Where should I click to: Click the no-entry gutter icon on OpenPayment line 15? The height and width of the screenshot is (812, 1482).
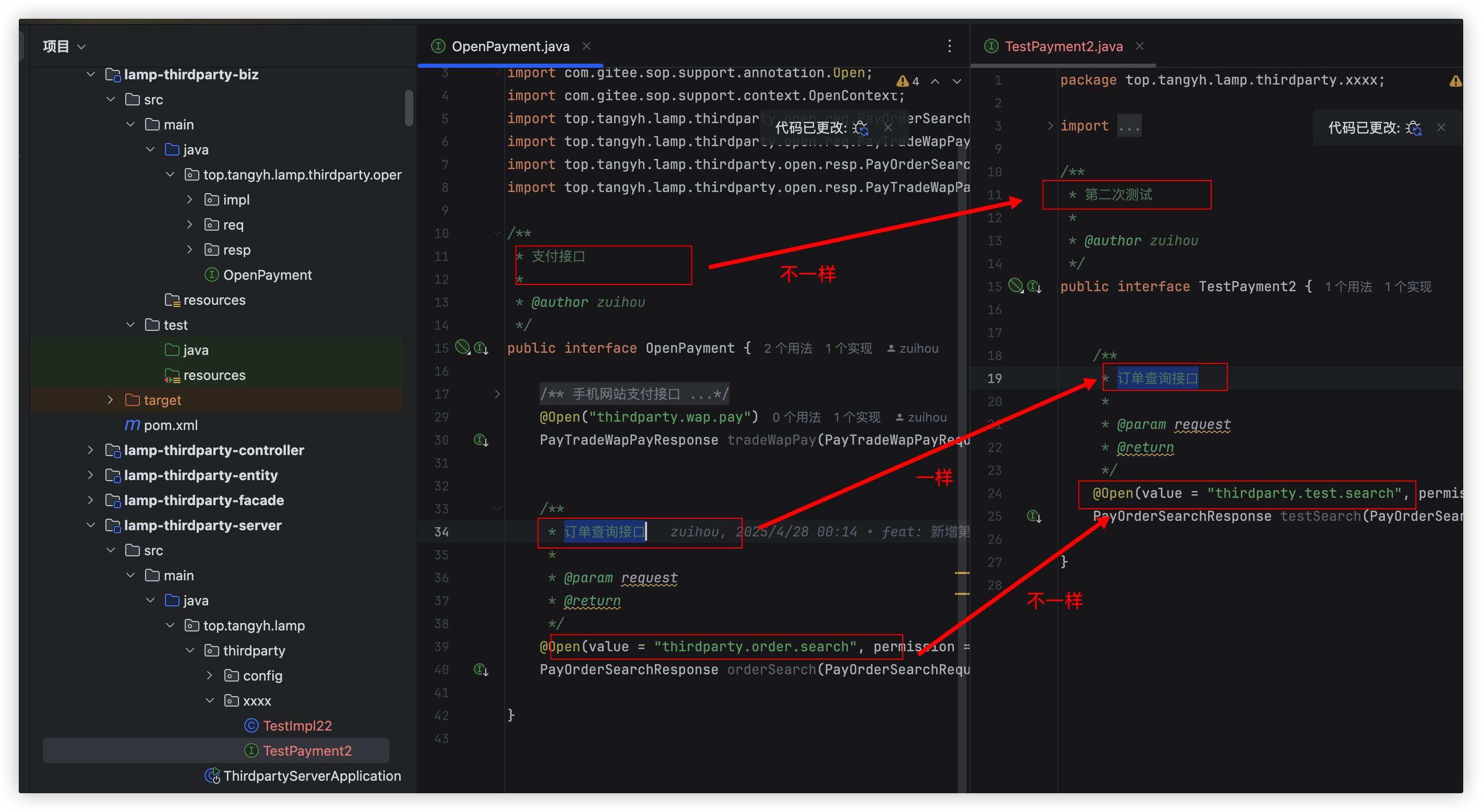click(462, 347)
